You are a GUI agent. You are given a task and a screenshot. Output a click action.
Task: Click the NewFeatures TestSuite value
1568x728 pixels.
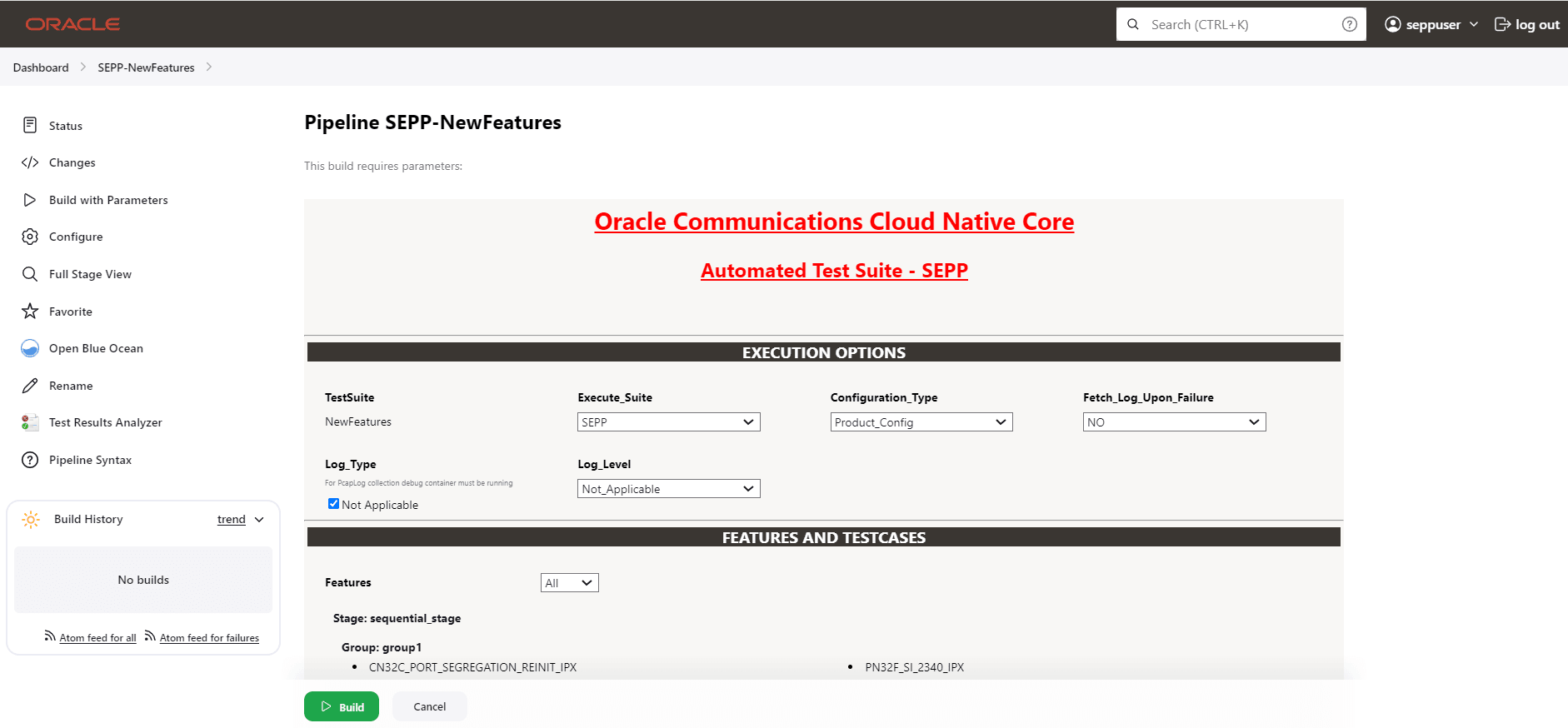[x=358, y=422]
